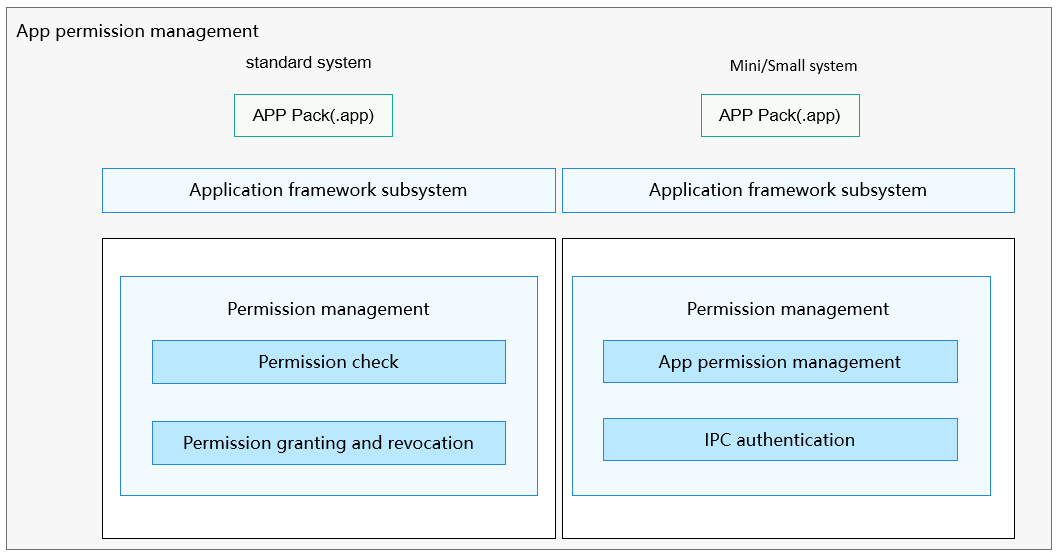Select the right Application framework subsystem block

pyautogui.click(x=788, y=191)
